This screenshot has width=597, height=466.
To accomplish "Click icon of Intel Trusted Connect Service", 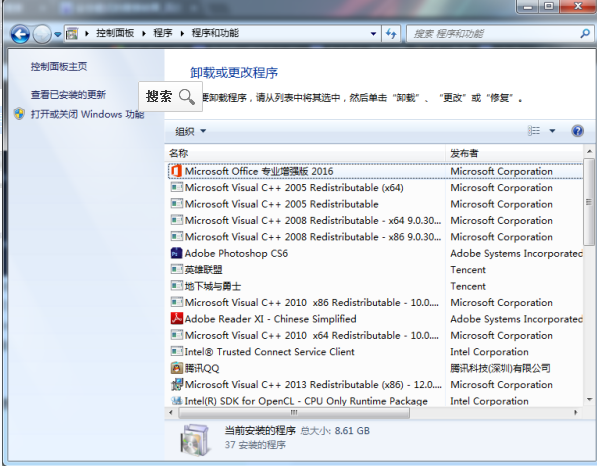I will [x=177, y=351].
